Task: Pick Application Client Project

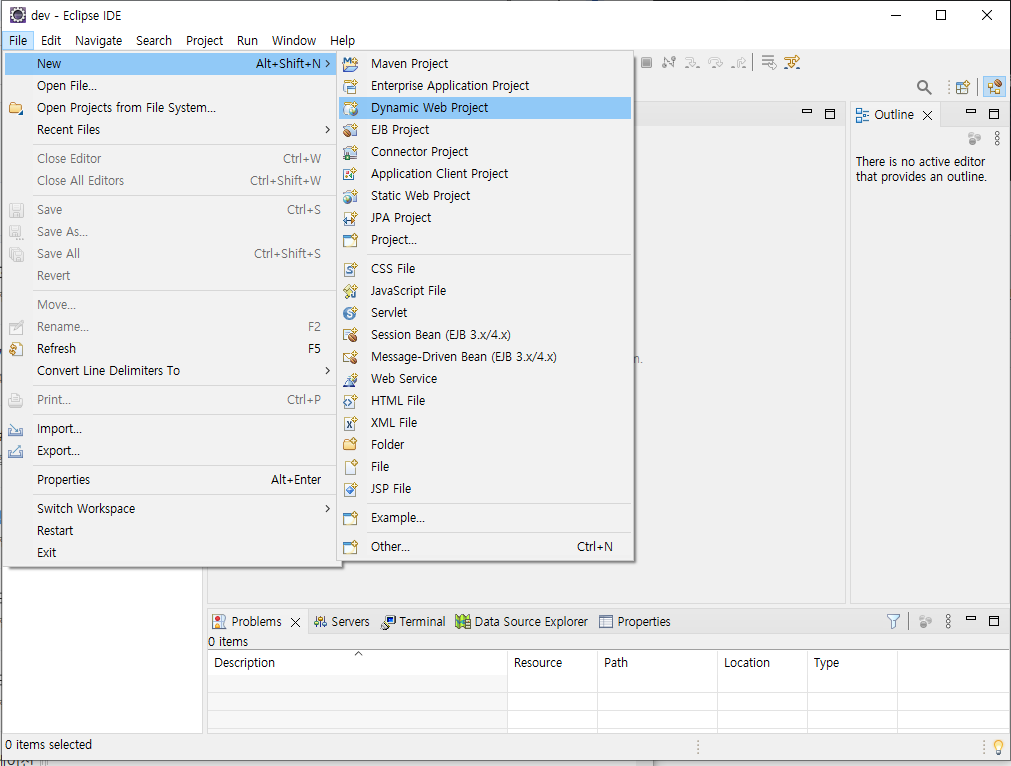Action: click(485, 173)
